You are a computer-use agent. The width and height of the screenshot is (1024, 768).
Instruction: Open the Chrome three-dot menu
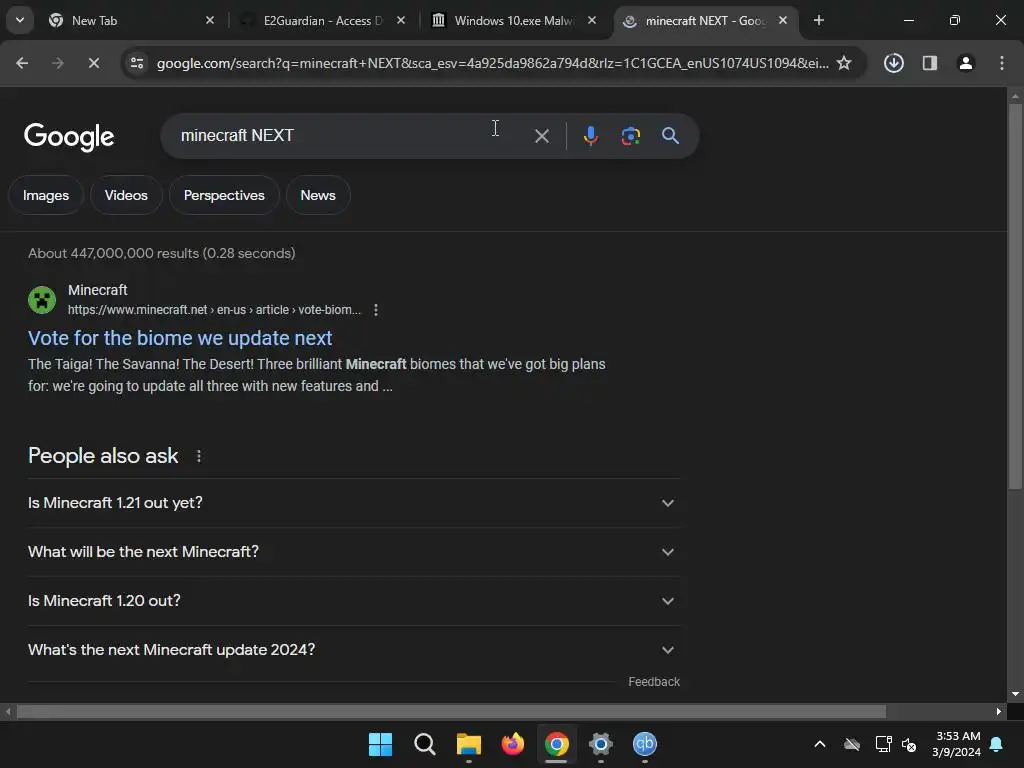[1002, 63]
